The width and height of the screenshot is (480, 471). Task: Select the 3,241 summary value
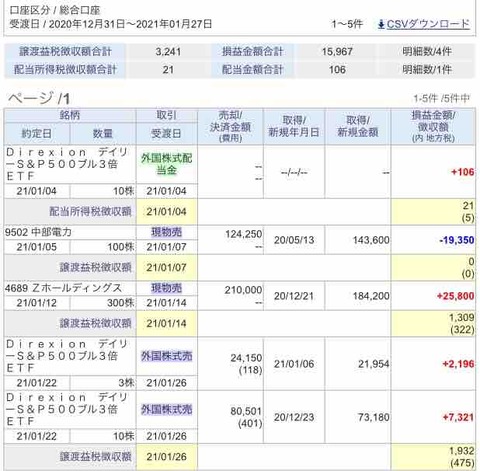(x=168, y=52)
